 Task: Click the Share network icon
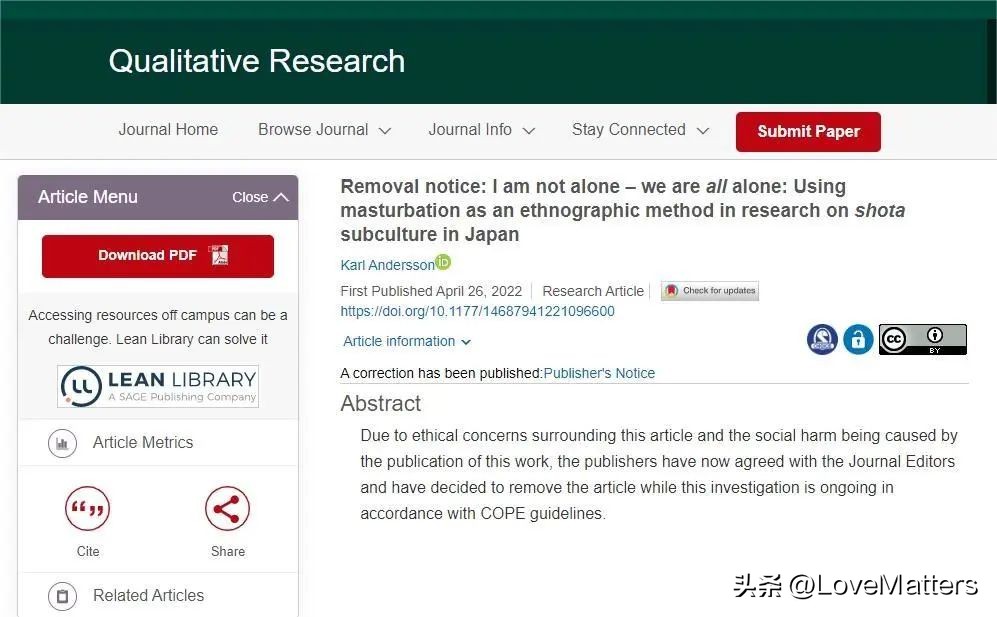tap(227, 508)
